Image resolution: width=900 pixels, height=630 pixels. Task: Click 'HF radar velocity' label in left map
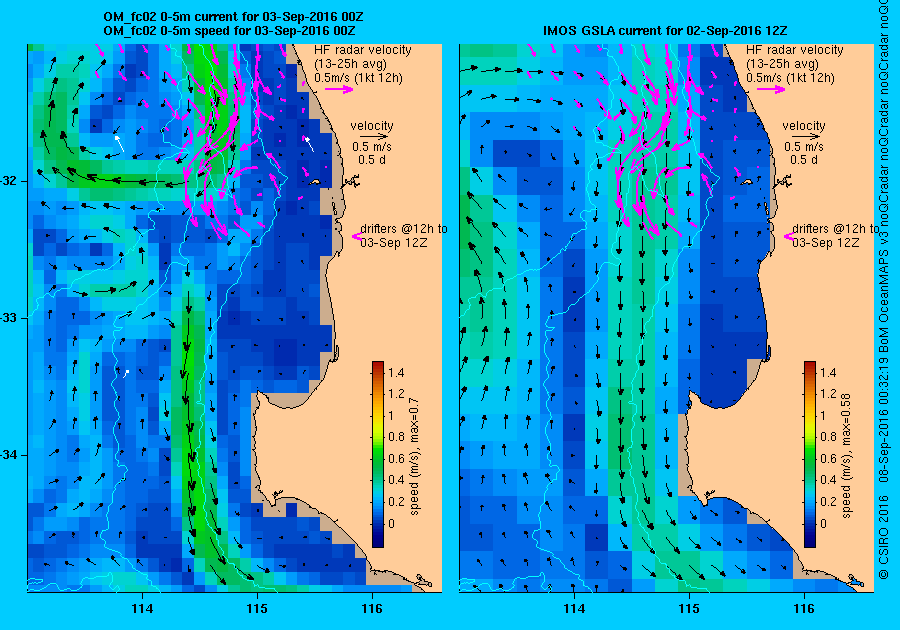point(363,50)
